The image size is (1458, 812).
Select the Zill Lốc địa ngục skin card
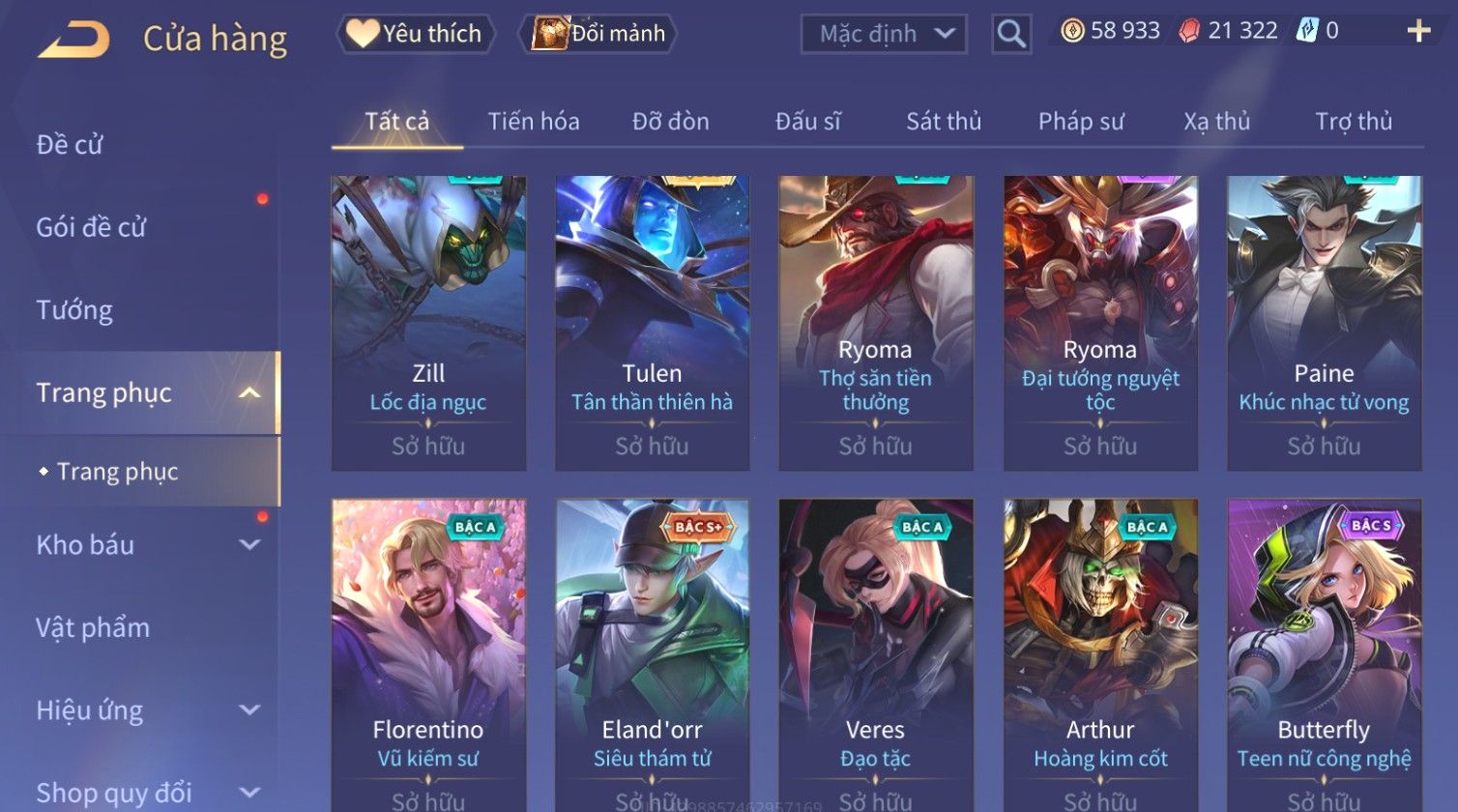(x=428, y=323)
